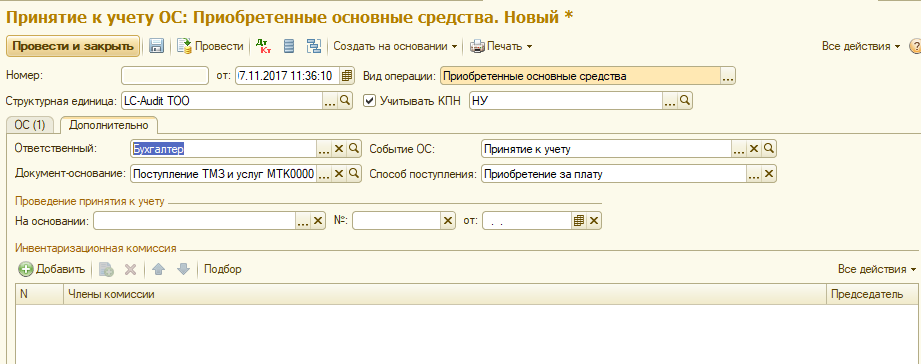Click the Способ поступления field
This screenshot has height=364, width=921.
click(614, 174)
